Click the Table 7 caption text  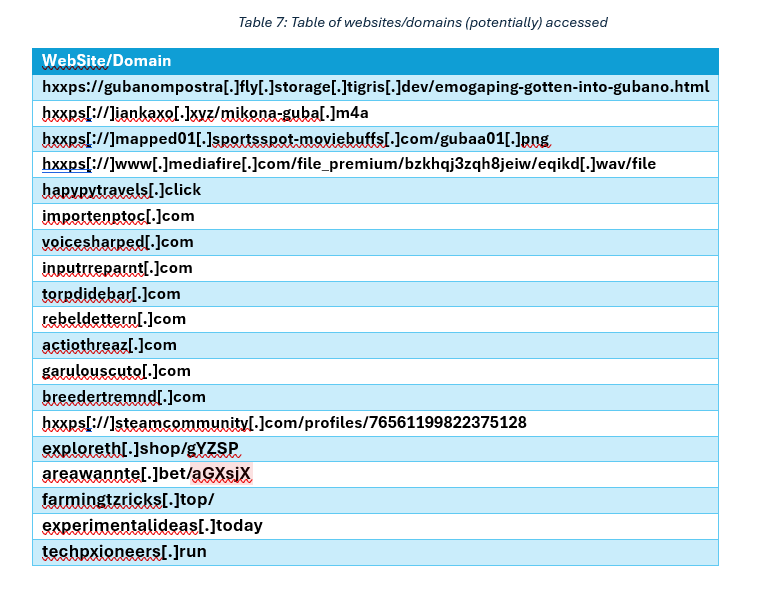click(x=422, y=22)
